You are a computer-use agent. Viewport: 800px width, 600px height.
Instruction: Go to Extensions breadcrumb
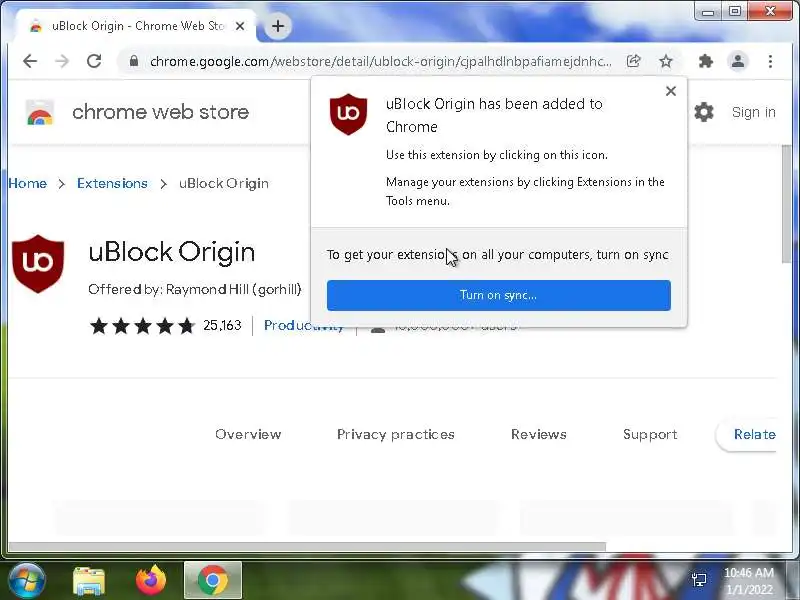click(112, 184)
